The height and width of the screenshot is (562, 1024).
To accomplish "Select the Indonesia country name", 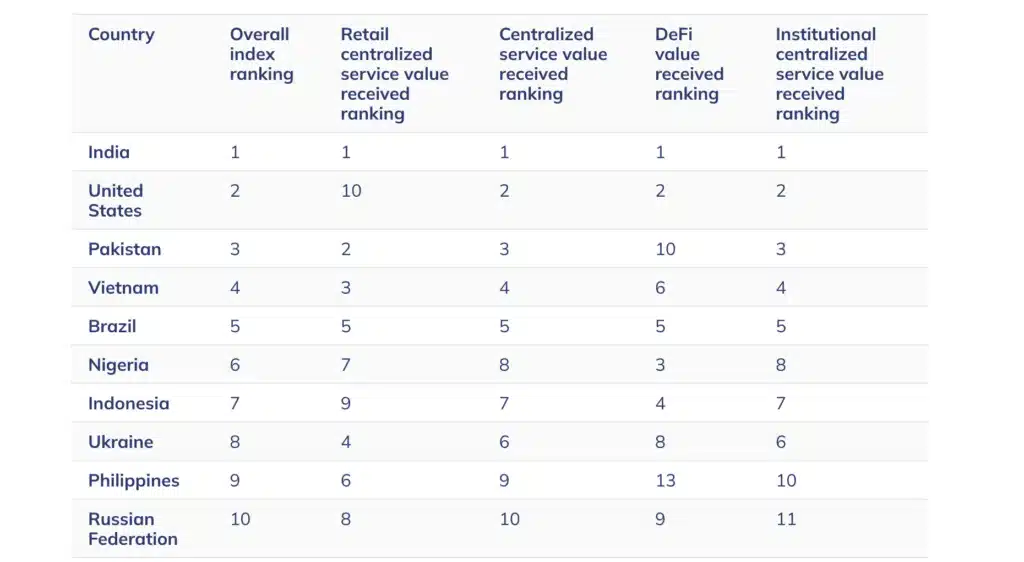I will pyautogui.click(x=128, y=404).
